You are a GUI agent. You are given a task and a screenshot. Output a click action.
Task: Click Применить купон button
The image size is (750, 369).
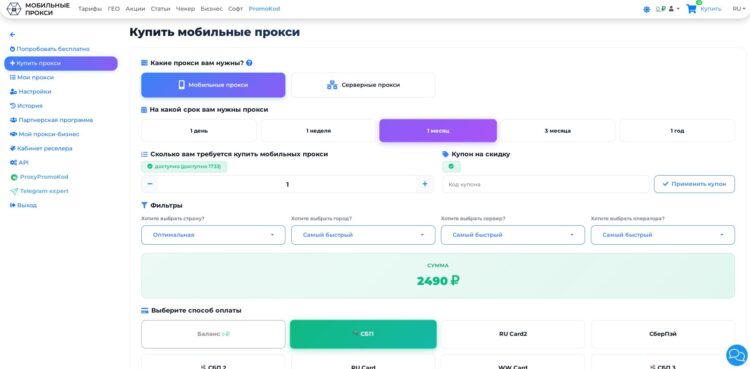[x=695, y=184]
